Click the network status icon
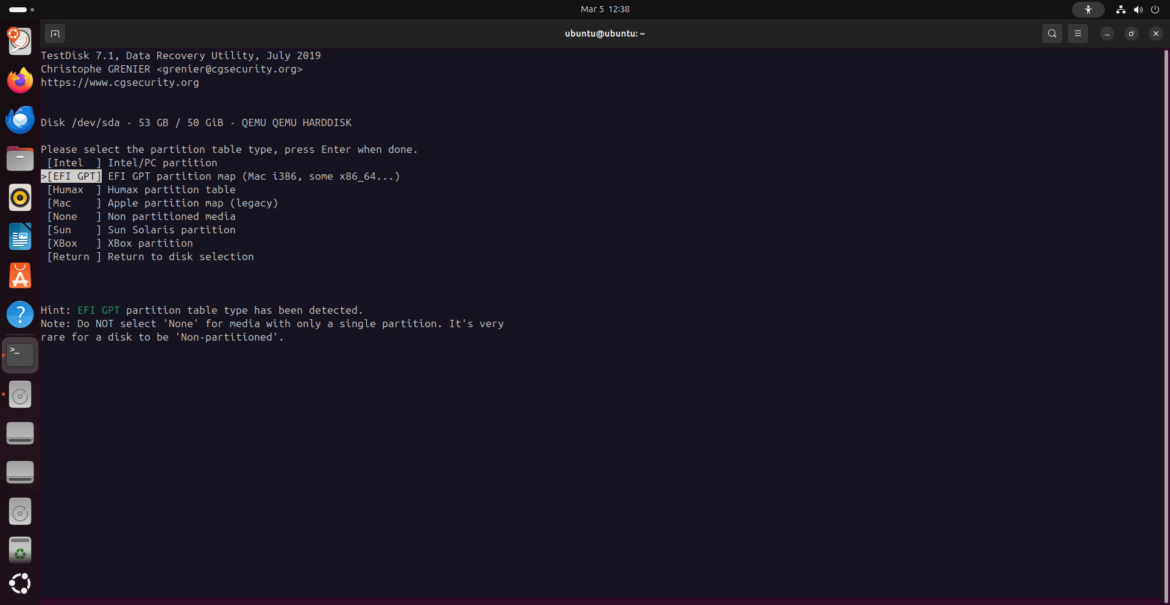Viewport: 1170px width, 605px height. point(1121,10)
